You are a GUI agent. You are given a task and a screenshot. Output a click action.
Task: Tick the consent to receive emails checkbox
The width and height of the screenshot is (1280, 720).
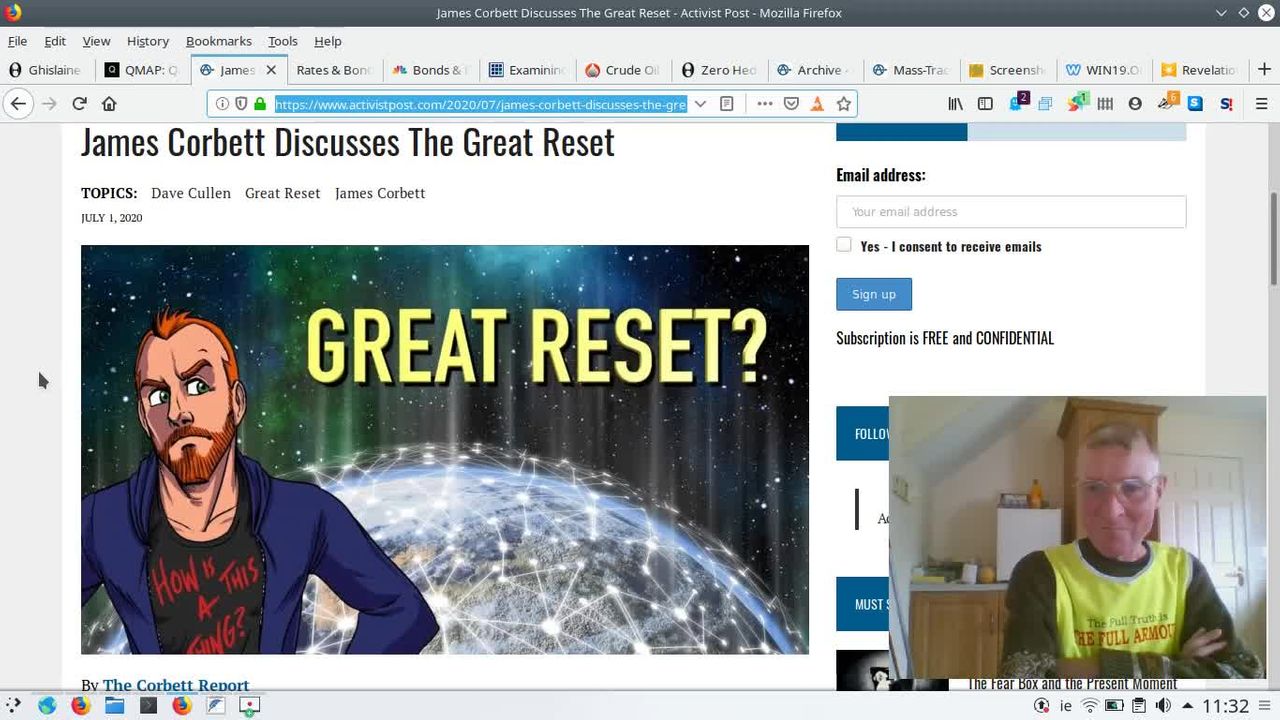pyautogui.click(x=844, y=245)
